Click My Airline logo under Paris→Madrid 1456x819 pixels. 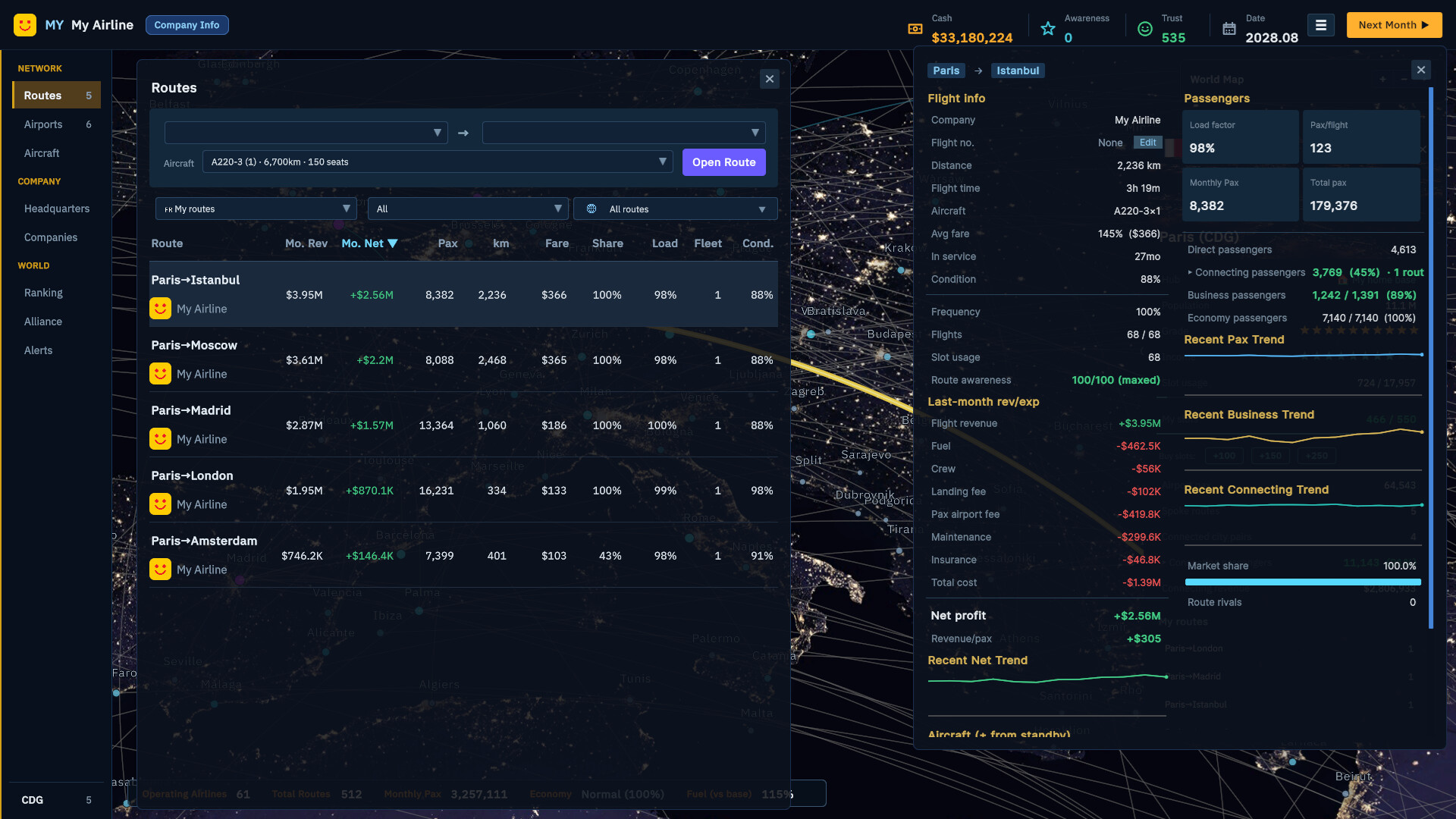point(160,439)
